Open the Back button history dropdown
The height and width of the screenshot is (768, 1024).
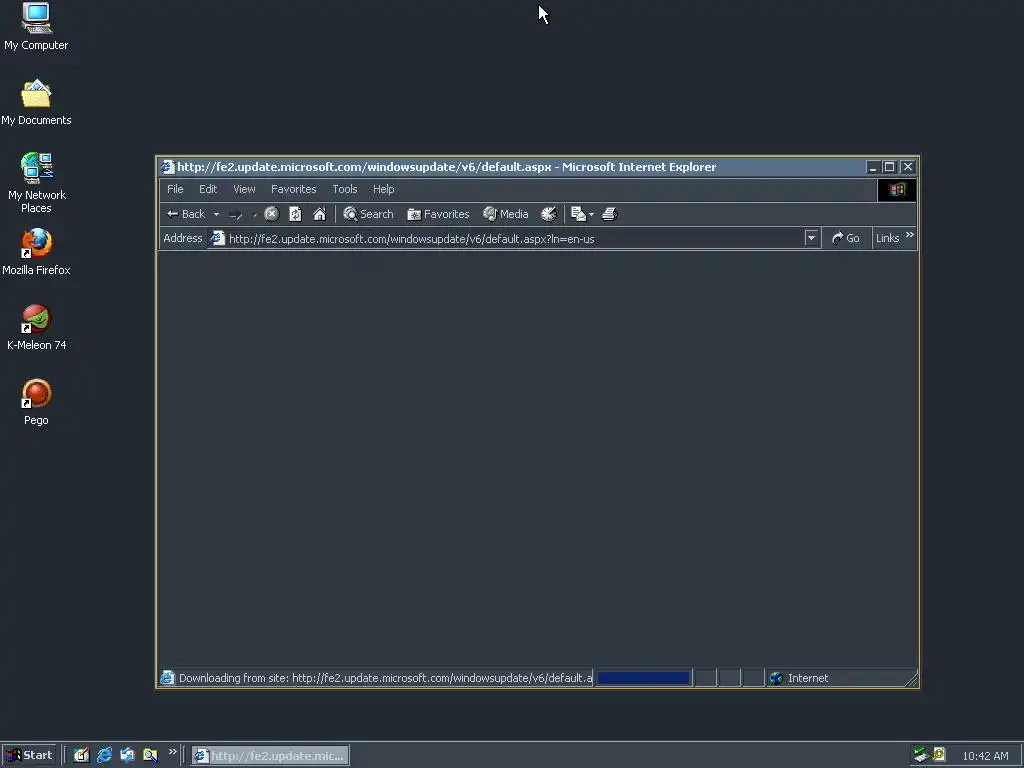tap(216, 214)
